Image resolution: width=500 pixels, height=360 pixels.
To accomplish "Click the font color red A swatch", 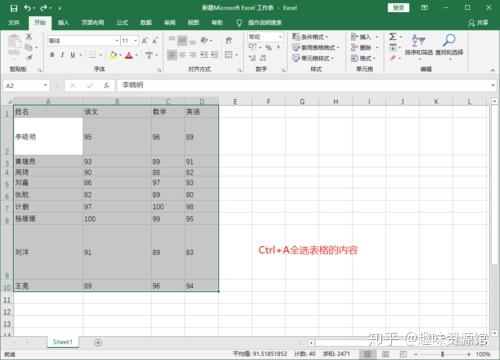I will 129,55.
